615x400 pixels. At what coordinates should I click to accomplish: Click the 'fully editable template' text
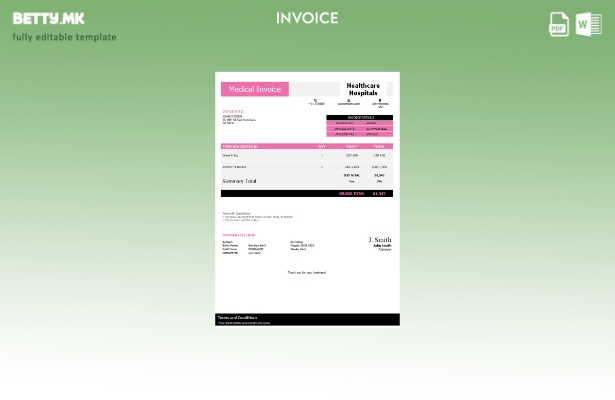[64, 37]
